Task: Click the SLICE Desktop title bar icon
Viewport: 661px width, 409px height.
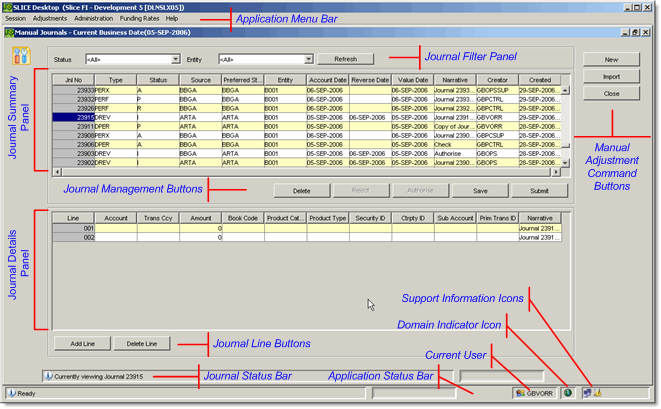Action: [7, 6]
